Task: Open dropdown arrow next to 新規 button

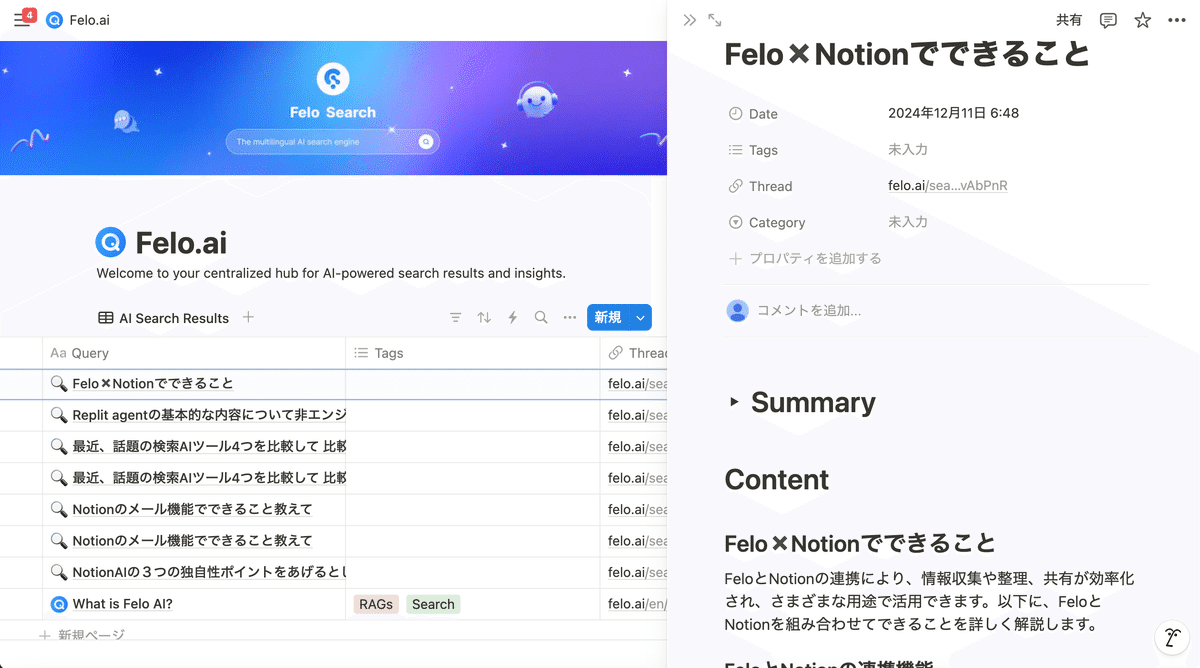Action: [x=640, y=318]
